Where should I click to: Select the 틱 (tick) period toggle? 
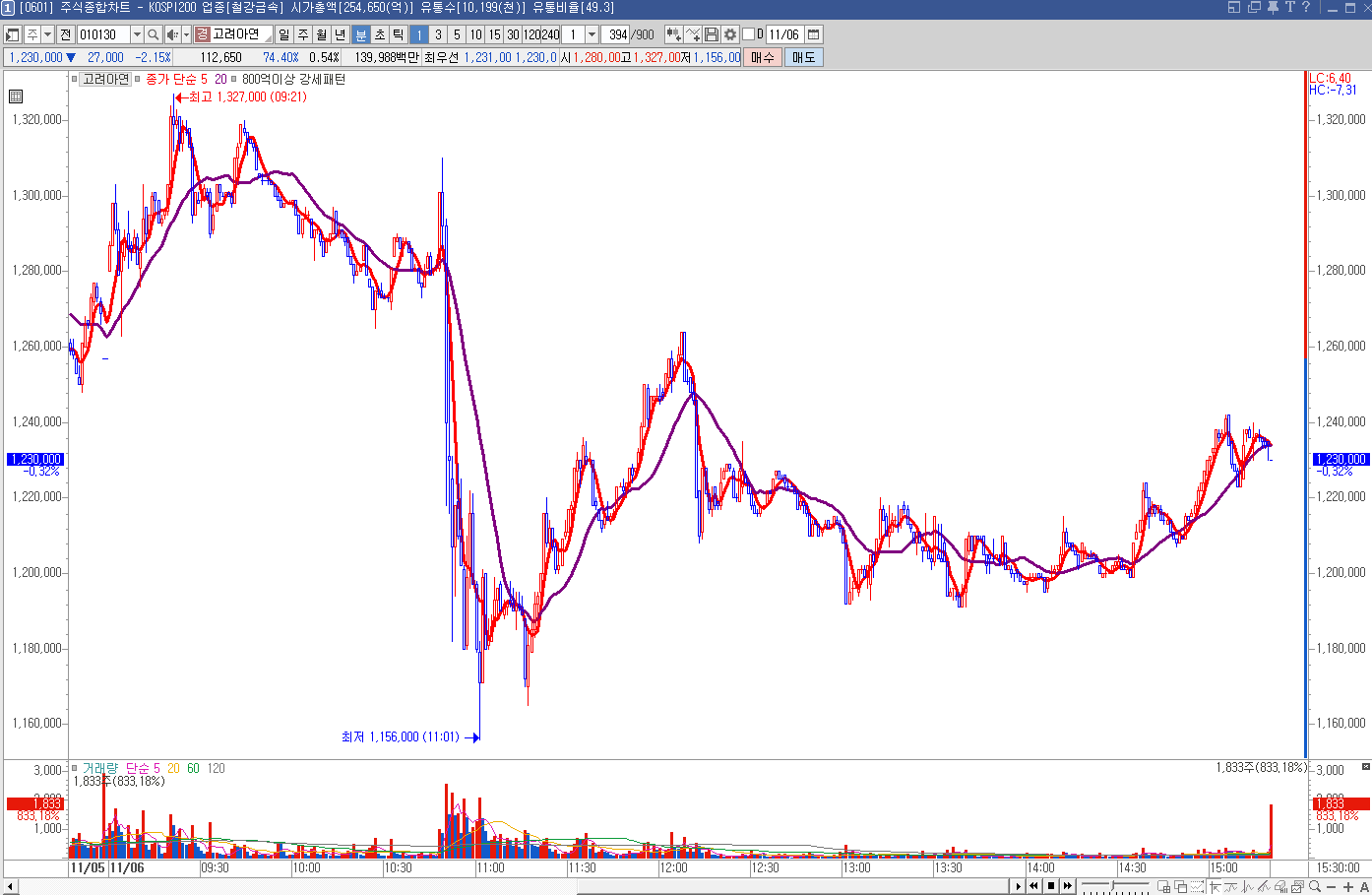(399, 34)
